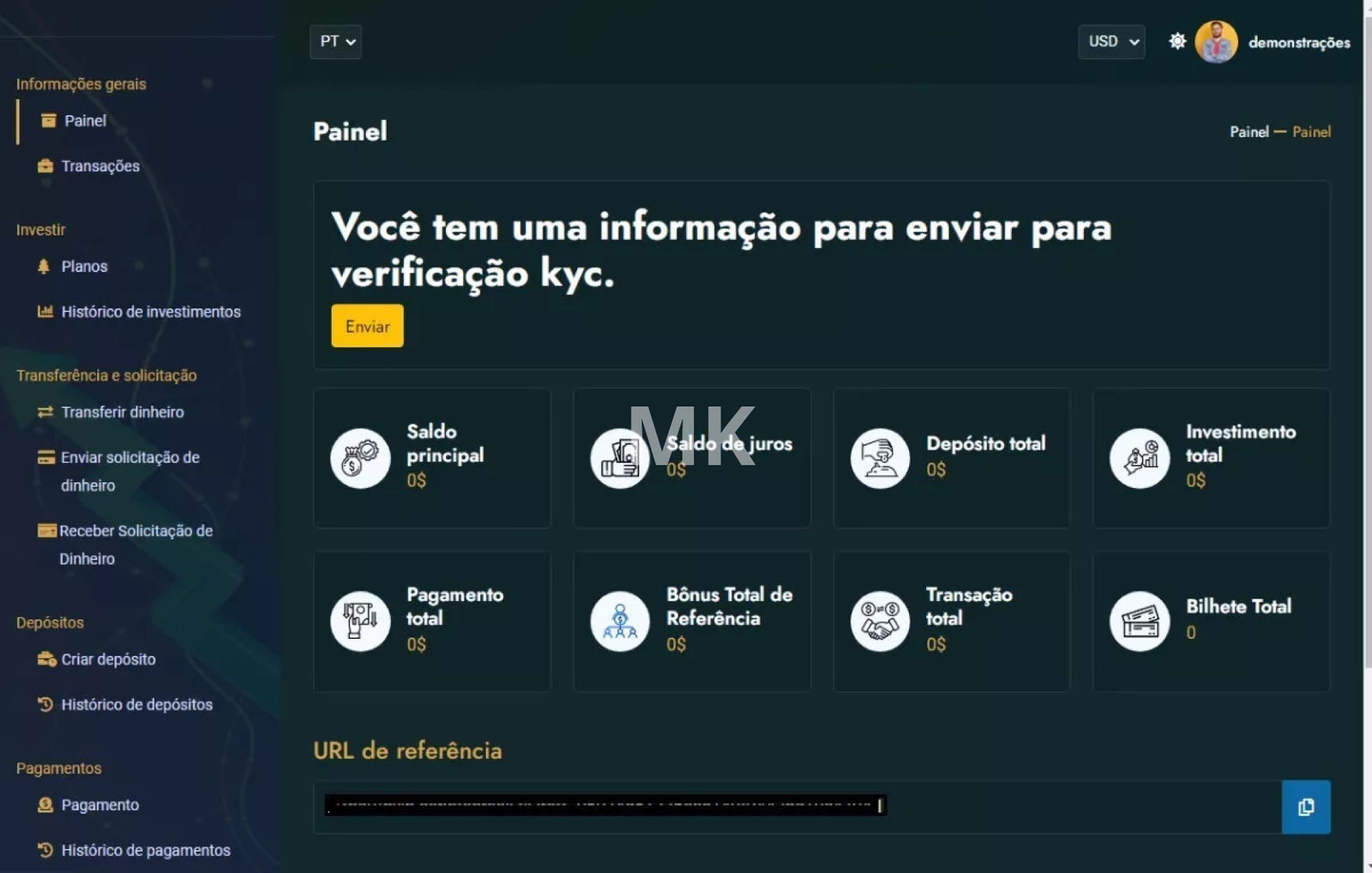Toggle the light/dark theme sun icon
Viewport: 1372px width, 873px height.
(1177, 41)
